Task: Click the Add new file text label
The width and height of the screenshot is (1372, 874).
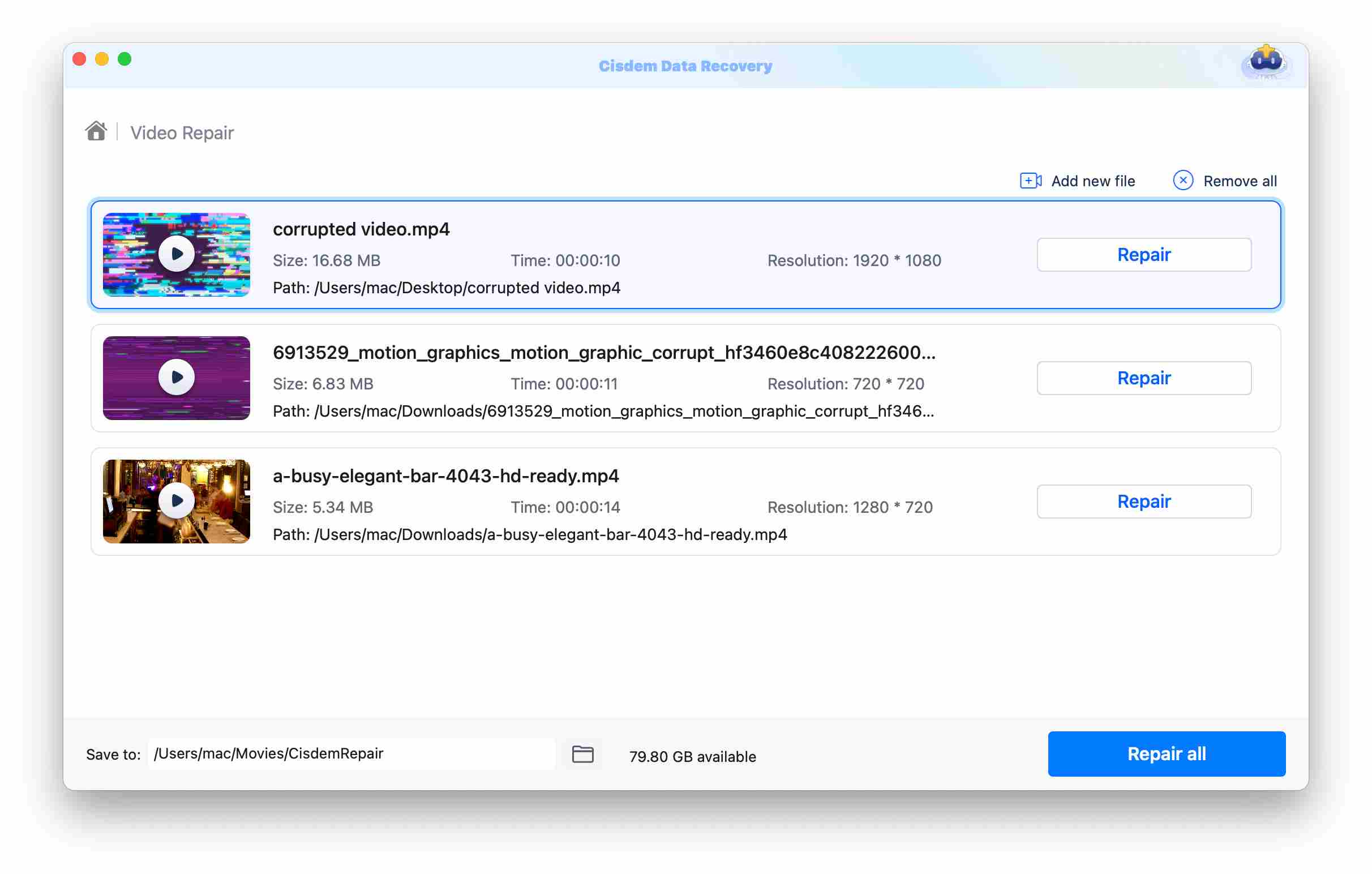Action: [x=1092, y=181]
